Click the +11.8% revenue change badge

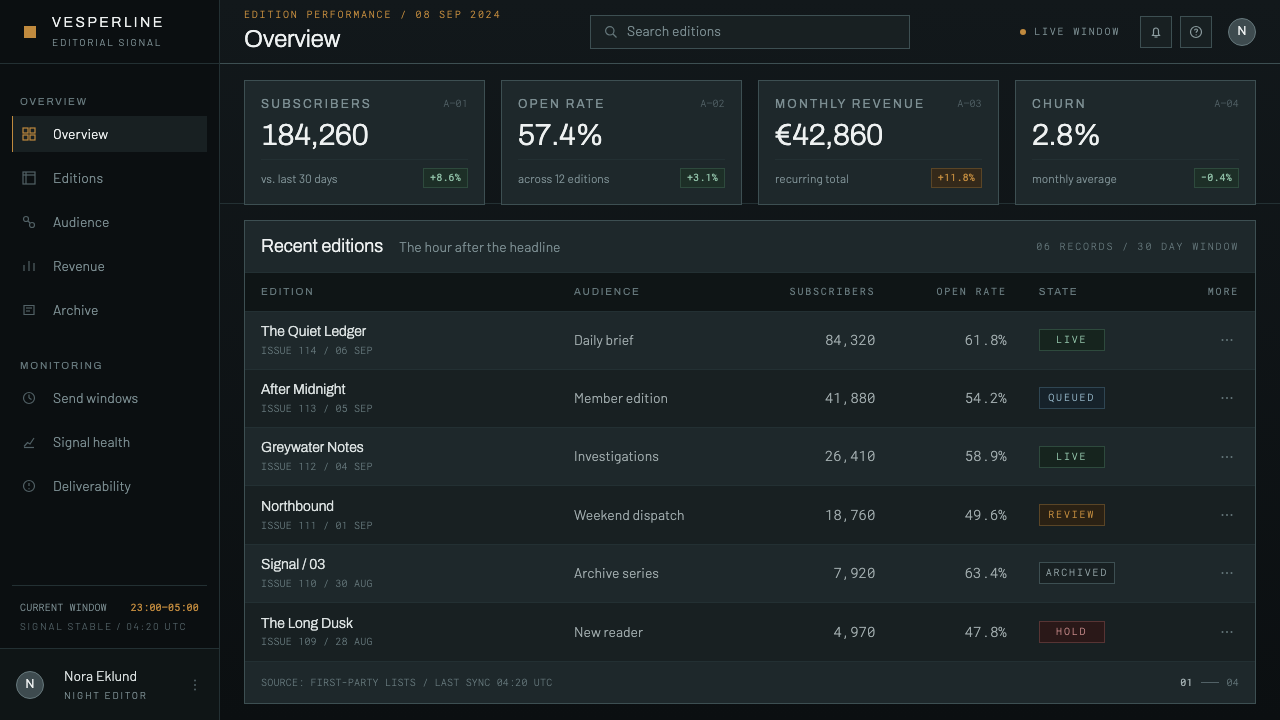coord(956,178)
